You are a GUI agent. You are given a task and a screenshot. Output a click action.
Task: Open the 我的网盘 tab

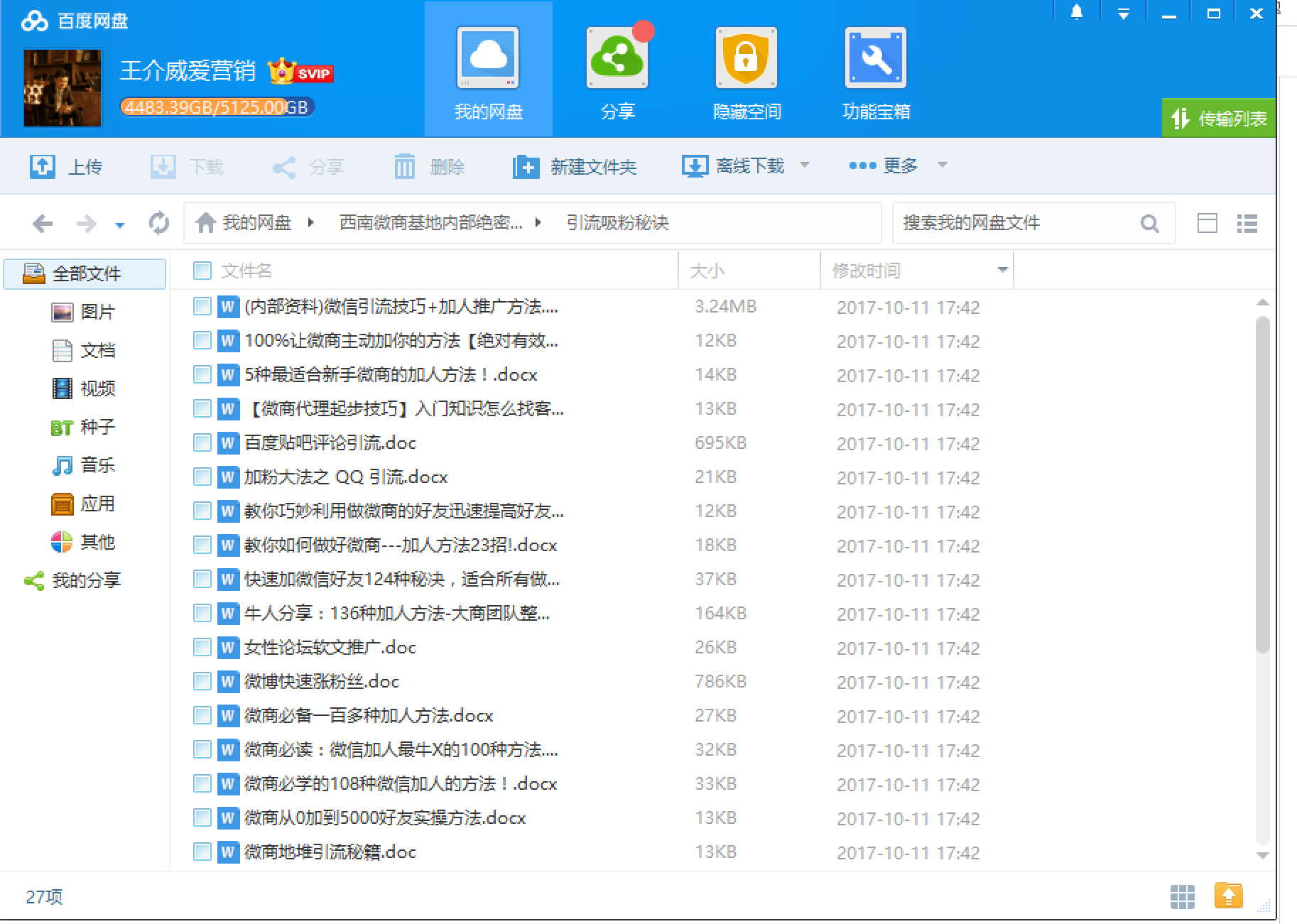pyautogui.click(x=489, y=70)
